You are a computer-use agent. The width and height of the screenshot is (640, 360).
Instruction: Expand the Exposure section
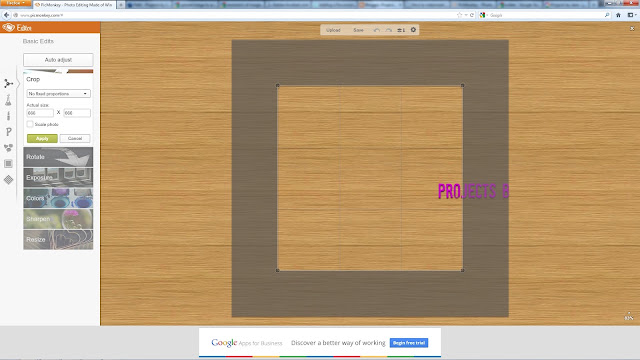tap(58, 178)
